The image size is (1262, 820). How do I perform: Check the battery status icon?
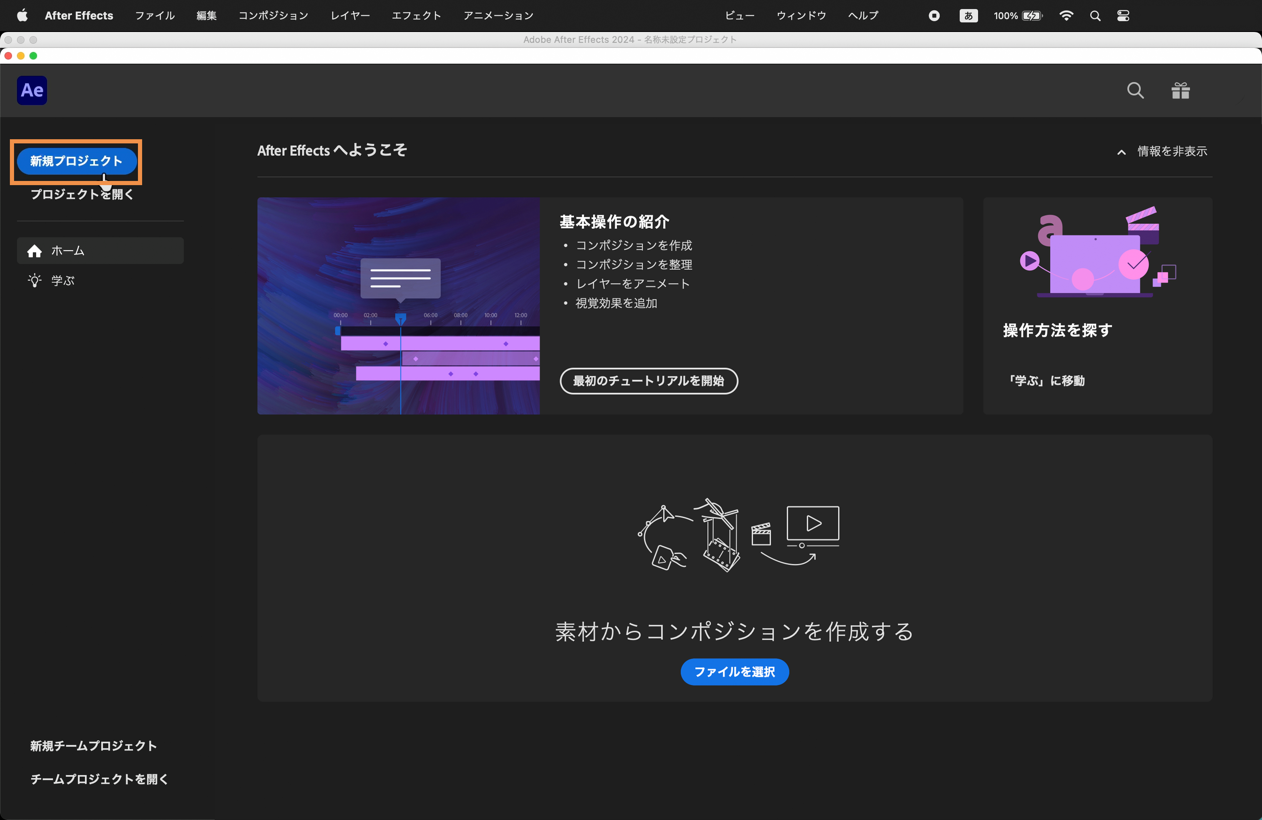[x=1032, y=16]
